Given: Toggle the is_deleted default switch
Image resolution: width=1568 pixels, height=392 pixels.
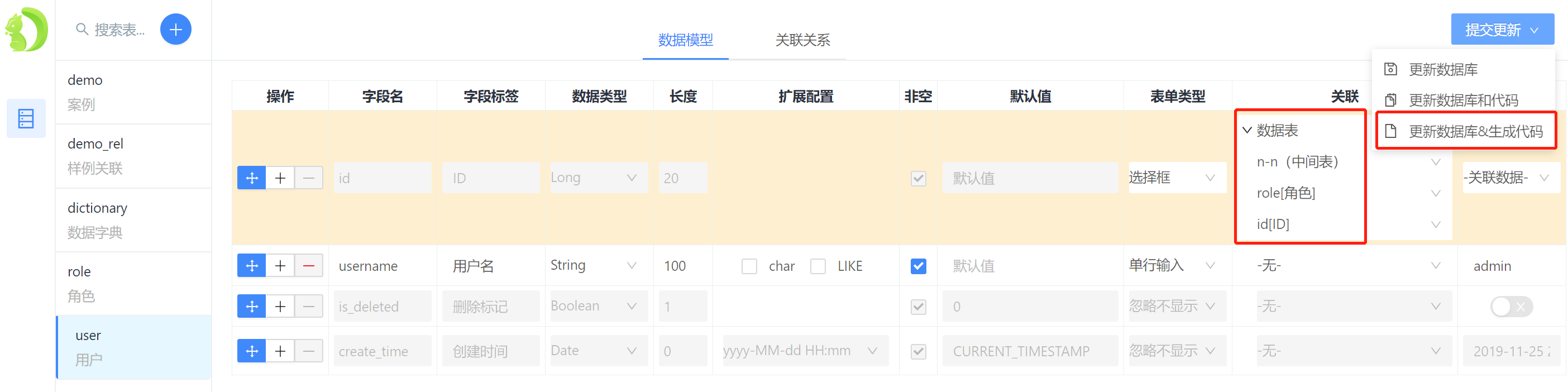Looking at the screenshot, I should click(x=1512, y=307).
